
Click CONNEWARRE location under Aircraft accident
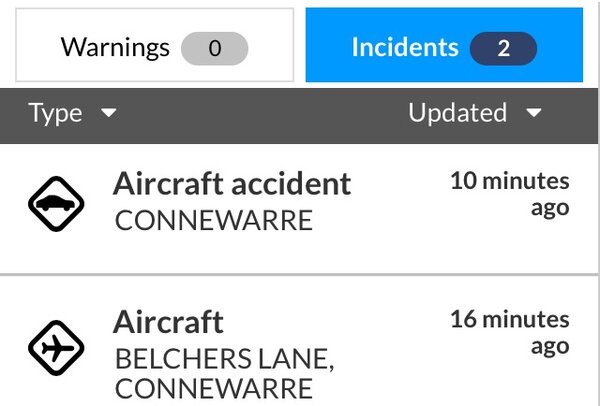click(214, 220)
